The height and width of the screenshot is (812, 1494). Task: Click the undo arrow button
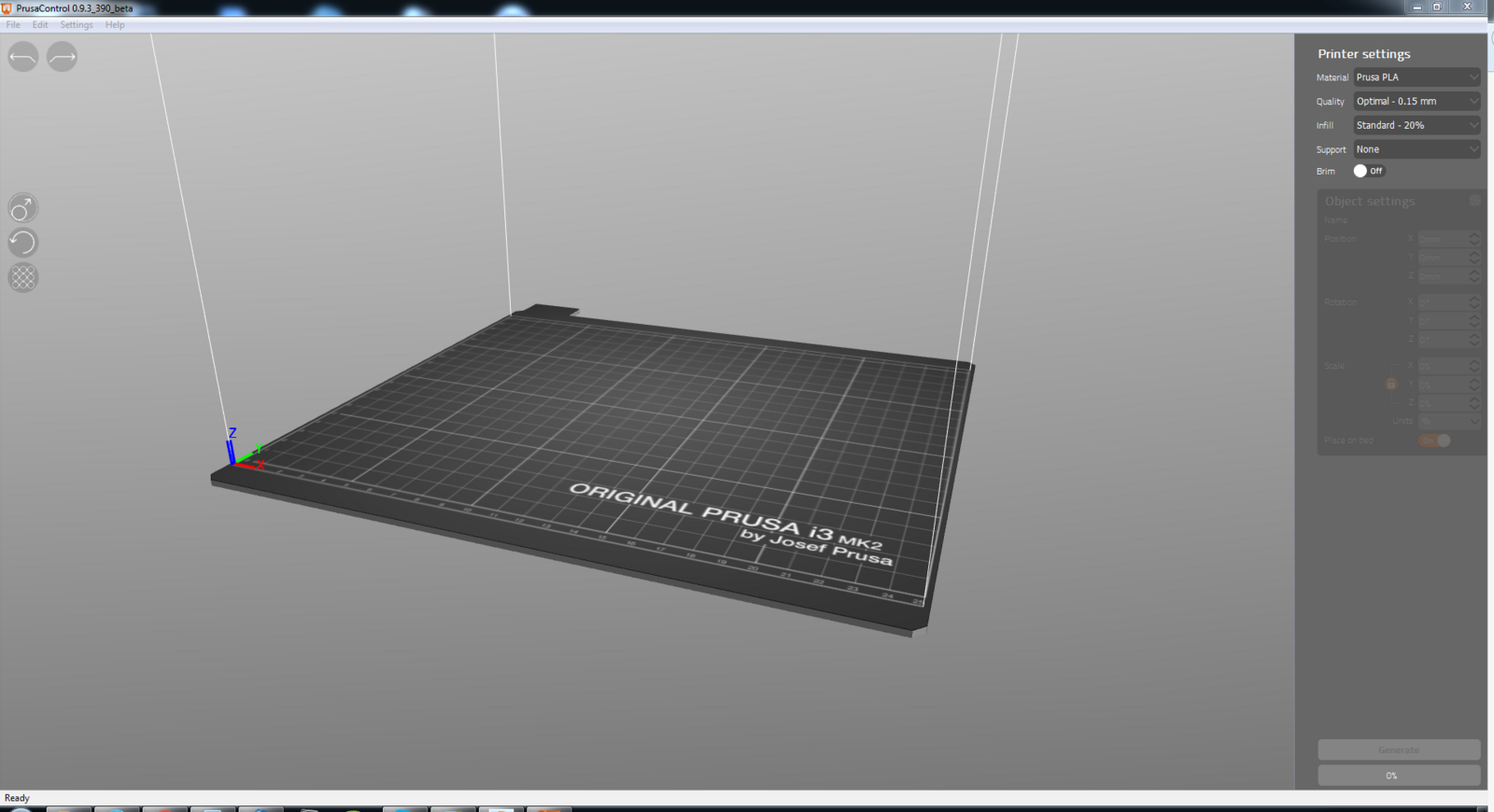(x=23, y=57)
